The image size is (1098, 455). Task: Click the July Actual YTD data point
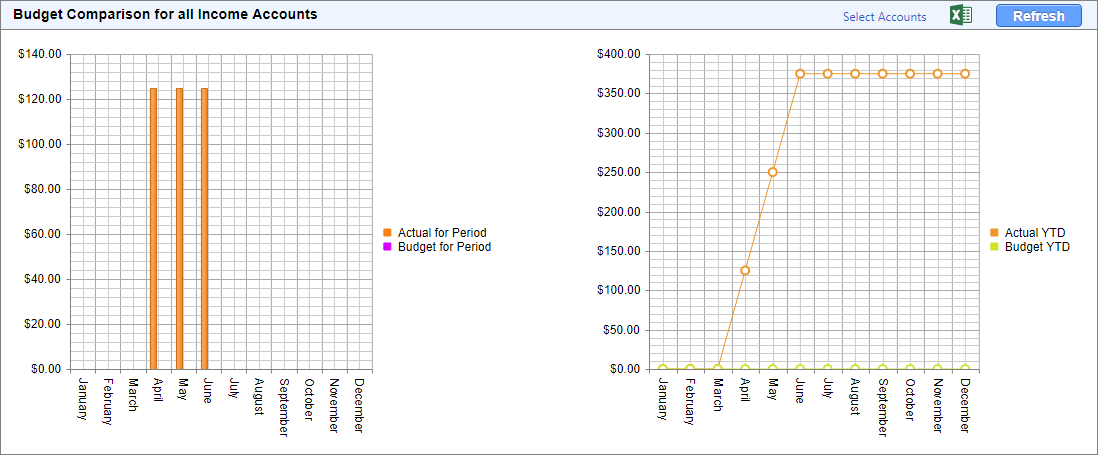point(827,74)
